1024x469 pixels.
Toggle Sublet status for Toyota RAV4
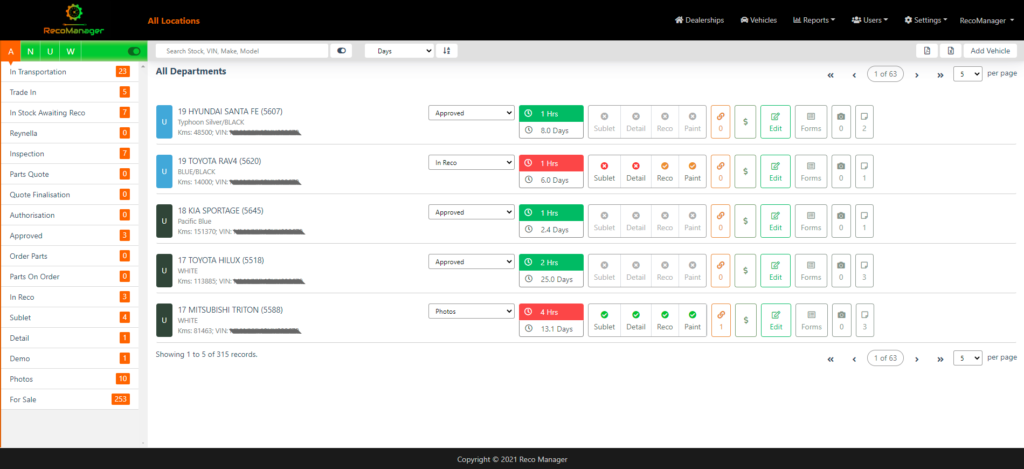[604, 172]
